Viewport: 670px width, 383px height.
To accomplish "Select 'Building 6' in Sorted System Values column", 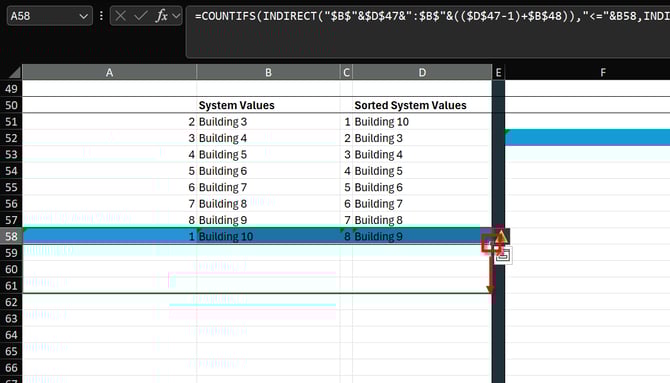I will click(422, 187).
